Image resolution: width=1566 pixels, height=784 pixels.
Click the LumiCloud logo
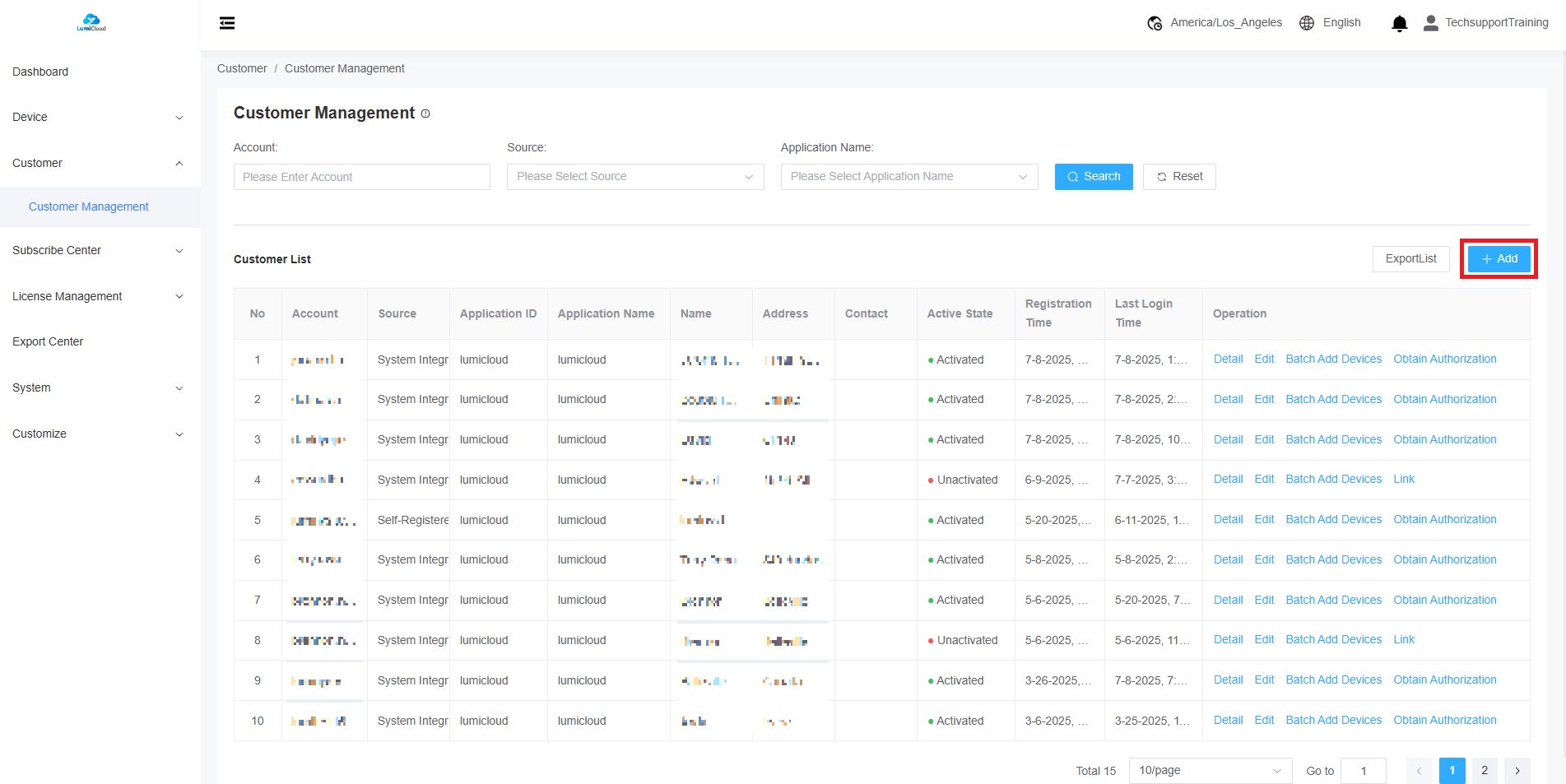[x=91, y=22]
